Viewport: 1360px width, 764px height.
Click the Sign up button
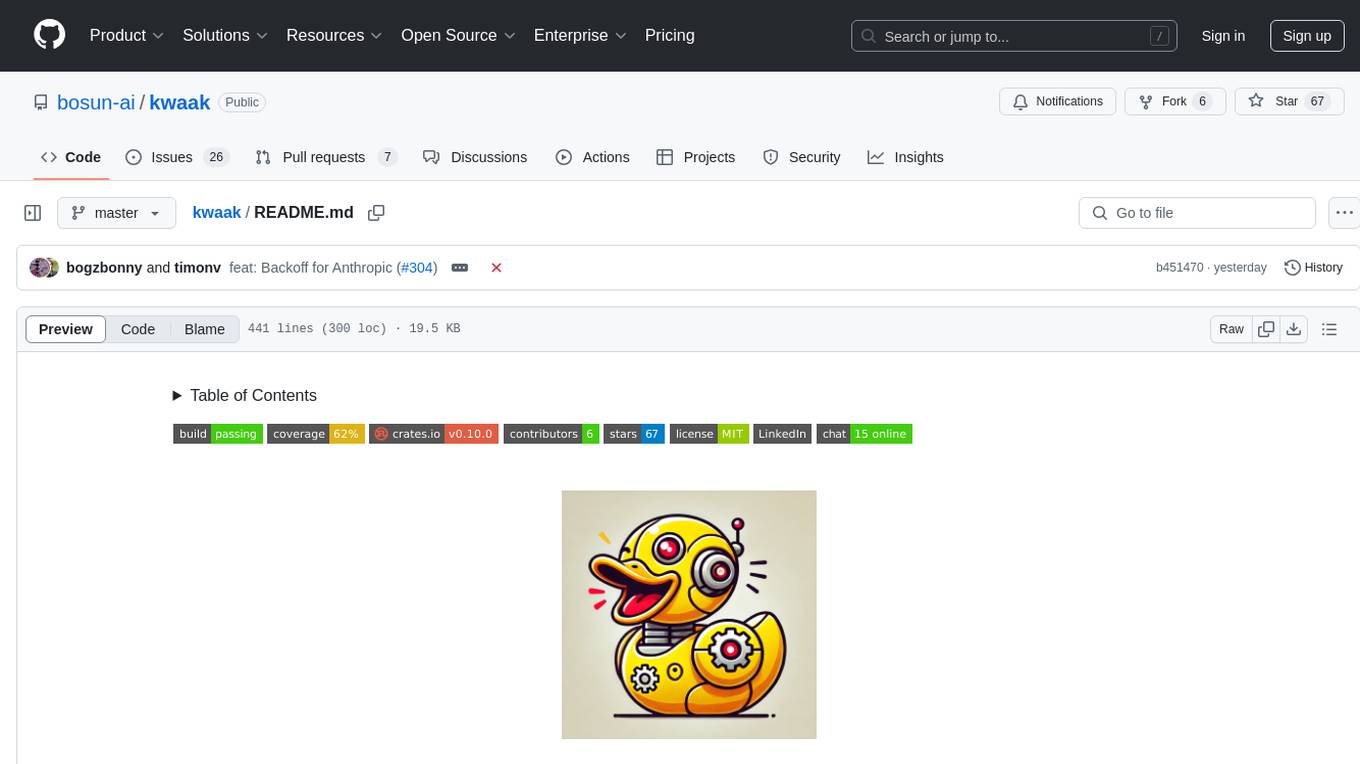pos(1307,36)
